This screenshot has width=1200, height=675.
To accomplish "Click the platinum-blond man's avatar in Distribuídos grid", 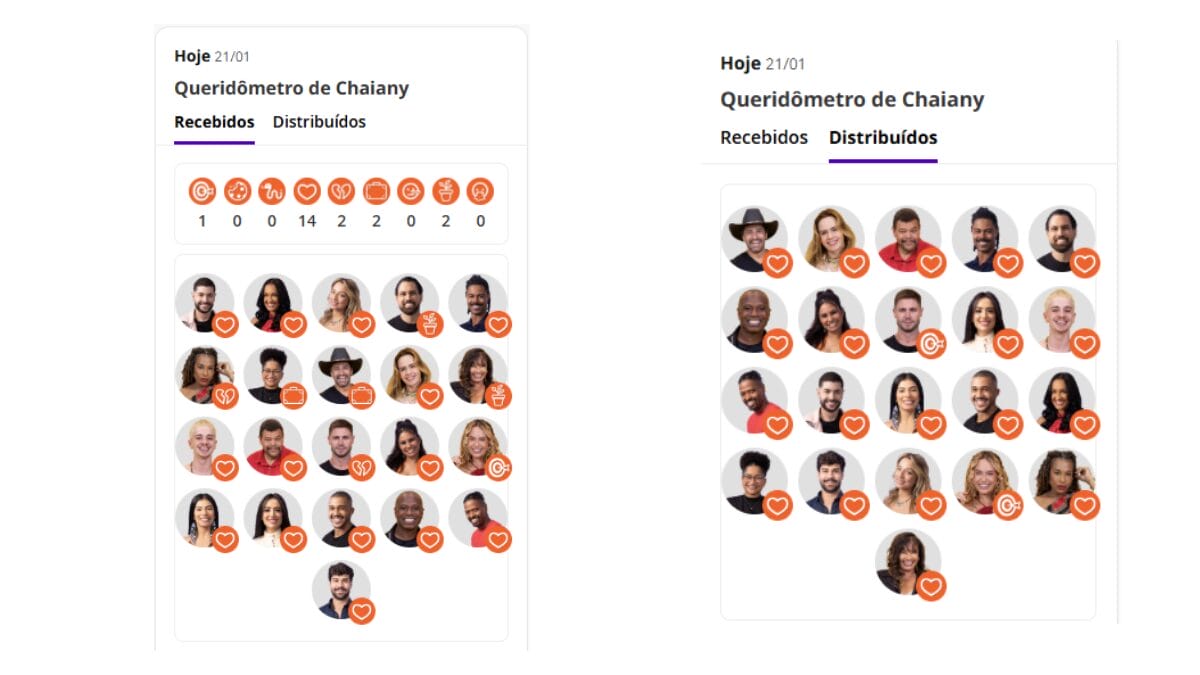I will tap(1062, 320).
